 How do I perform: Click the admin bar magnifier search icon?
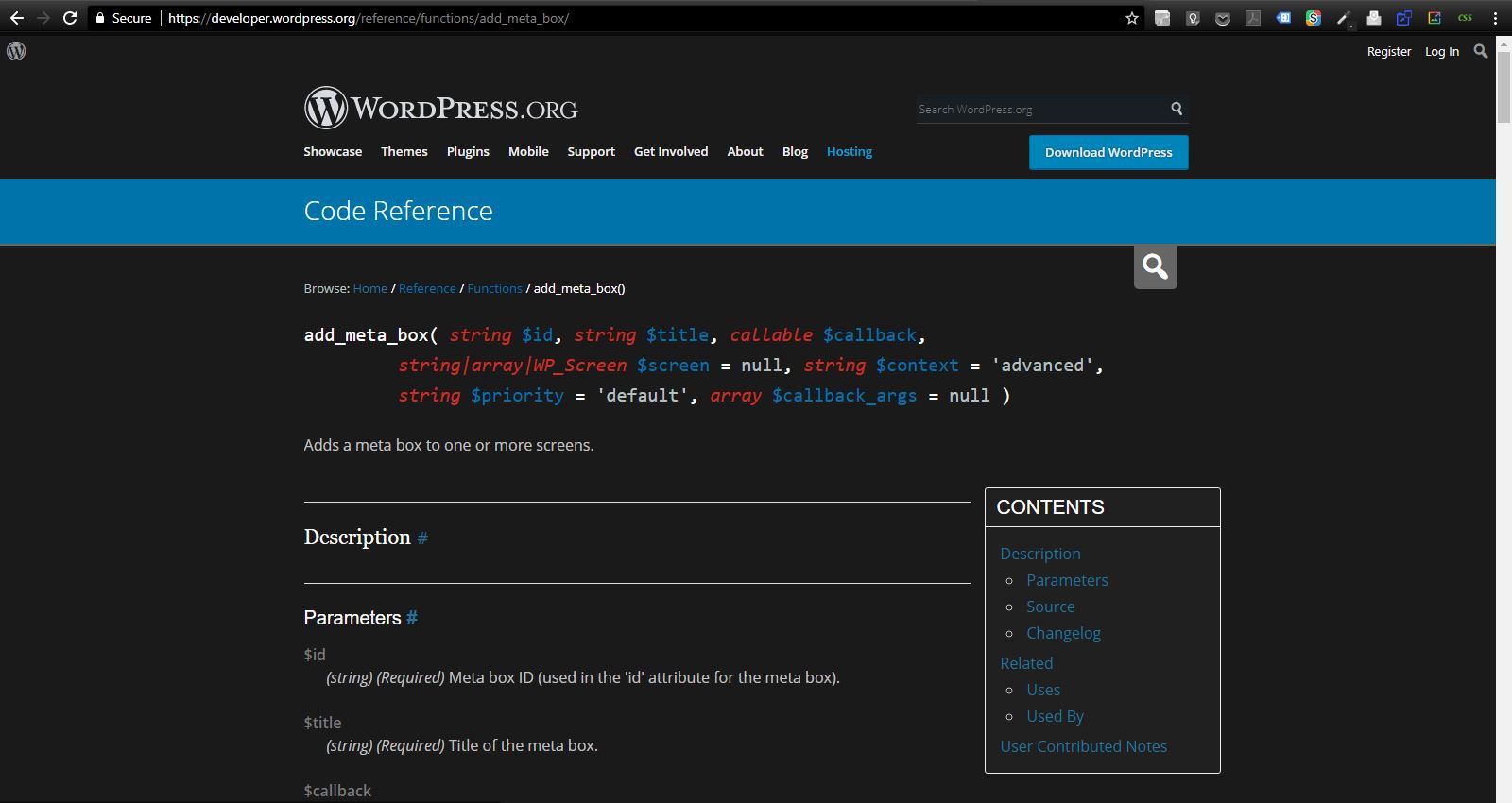[1481, 51]
